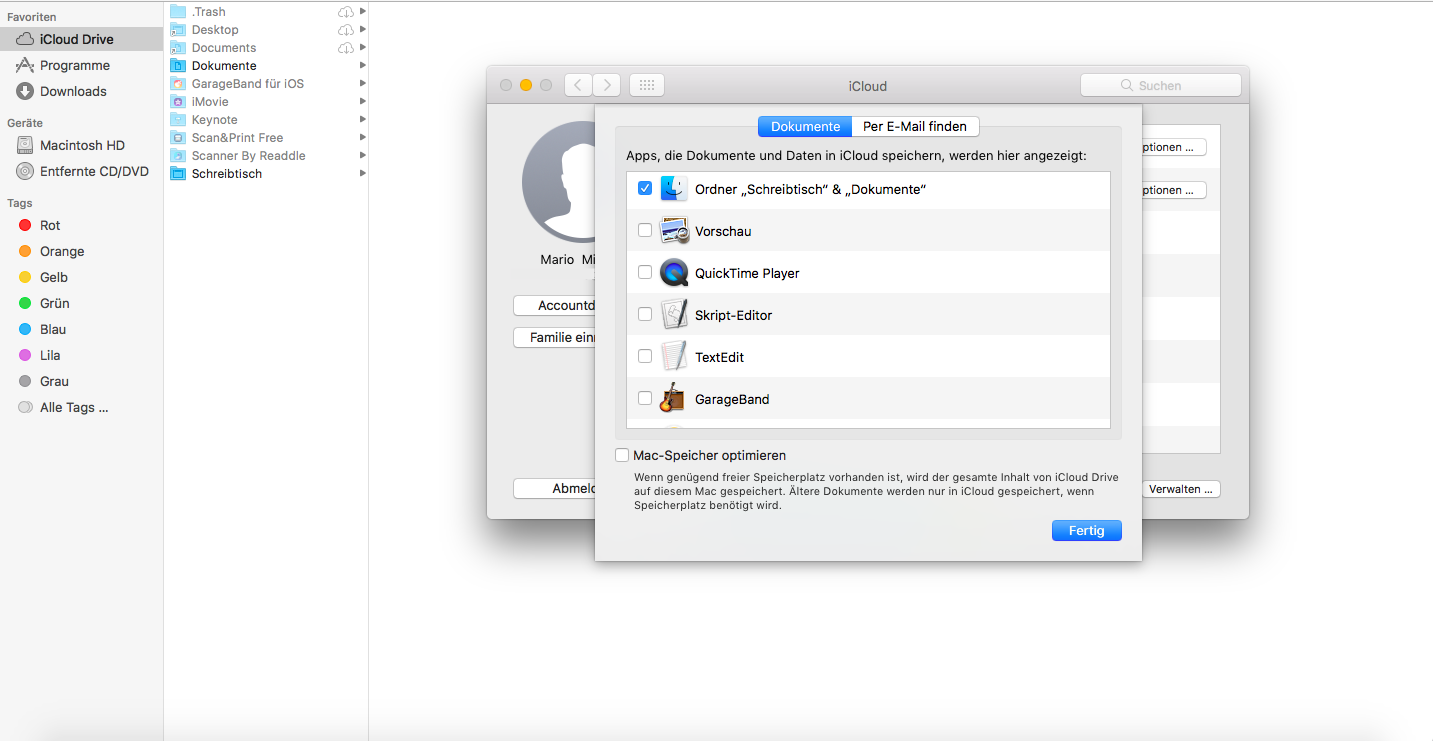Viewport: 1433px width, 741px height.
Task: Click the Vorschau app icon
Action: (674, 231)
